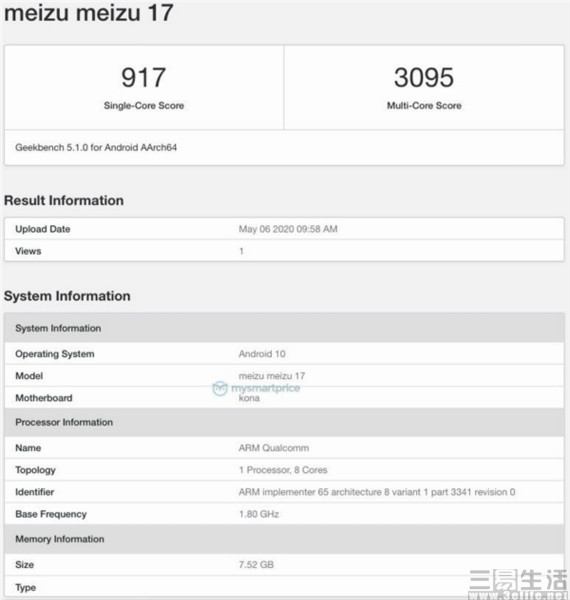Image resolution: width=570 pixels, height=600 pixels.
Task: Click the Views row count
Action: [241, 251]
